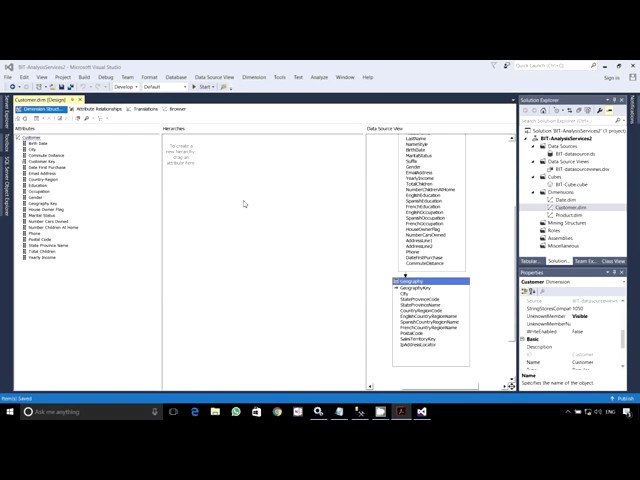Click the Navigate Backward toolbar icon
Screen dimensions: 640x480
click(x=13, y=87)
